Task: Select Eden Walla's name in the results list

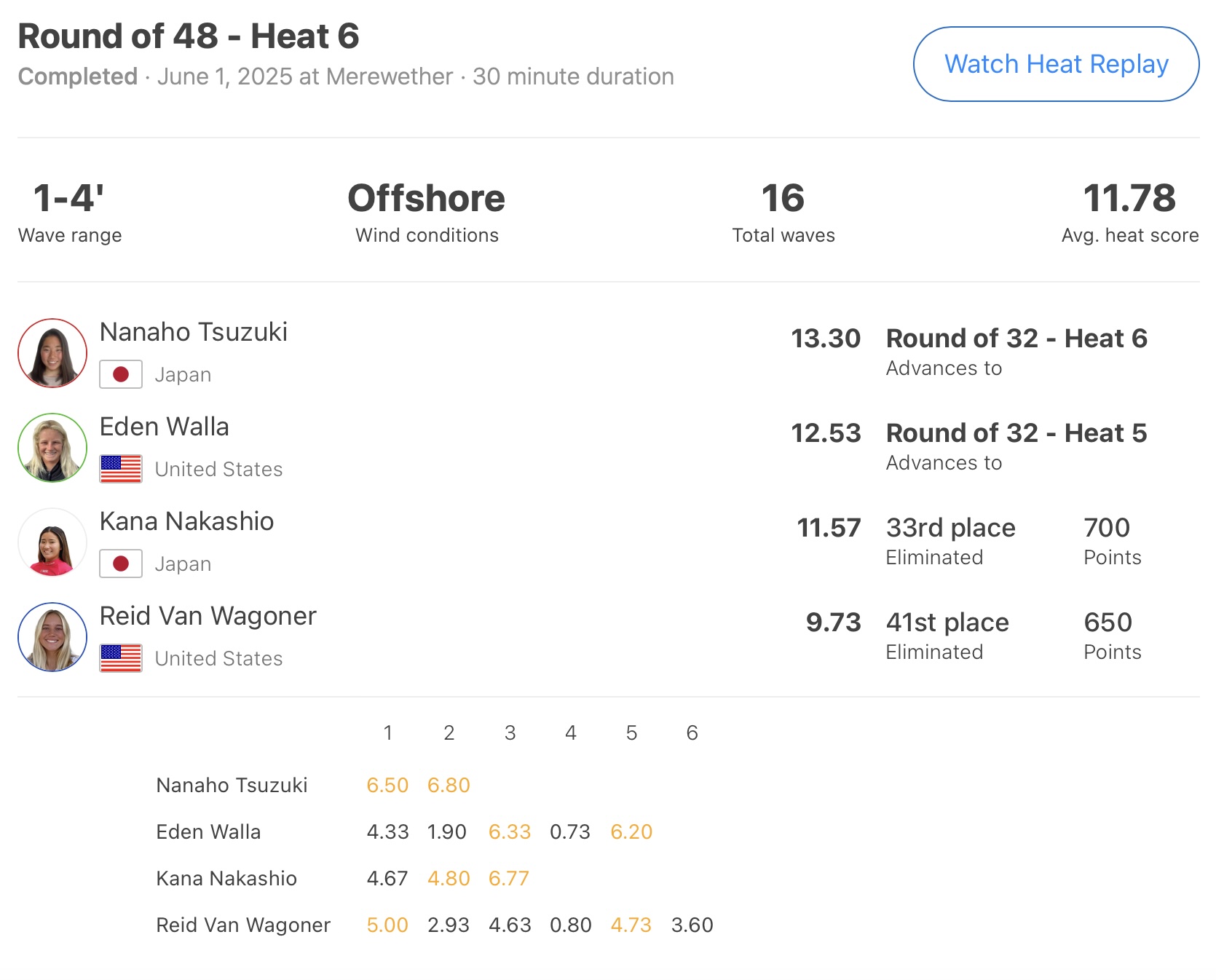Action: click(165, 427)
